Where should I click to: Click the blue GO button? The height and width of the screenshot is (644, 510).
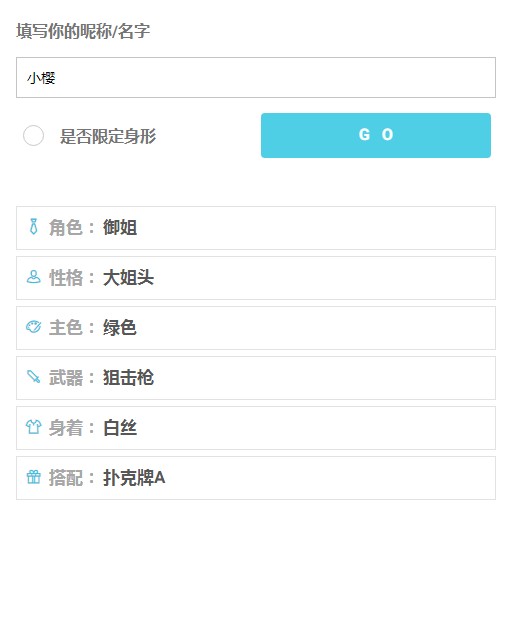[376, 135]
